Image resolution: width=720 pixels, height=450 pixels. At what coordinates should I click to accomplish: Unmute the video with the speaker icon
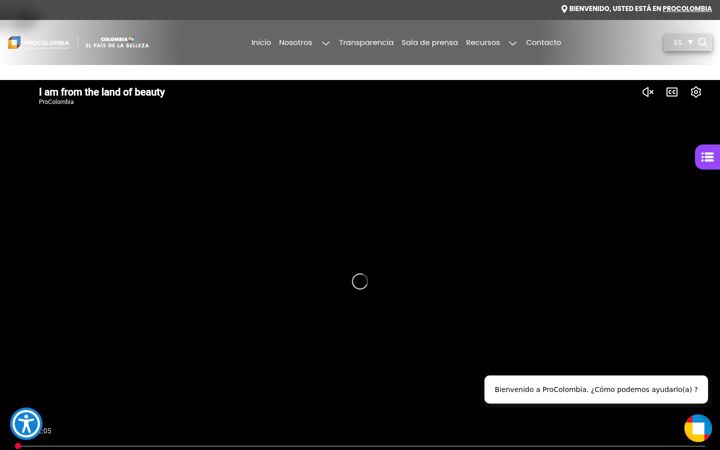click(x=648, y=92)
